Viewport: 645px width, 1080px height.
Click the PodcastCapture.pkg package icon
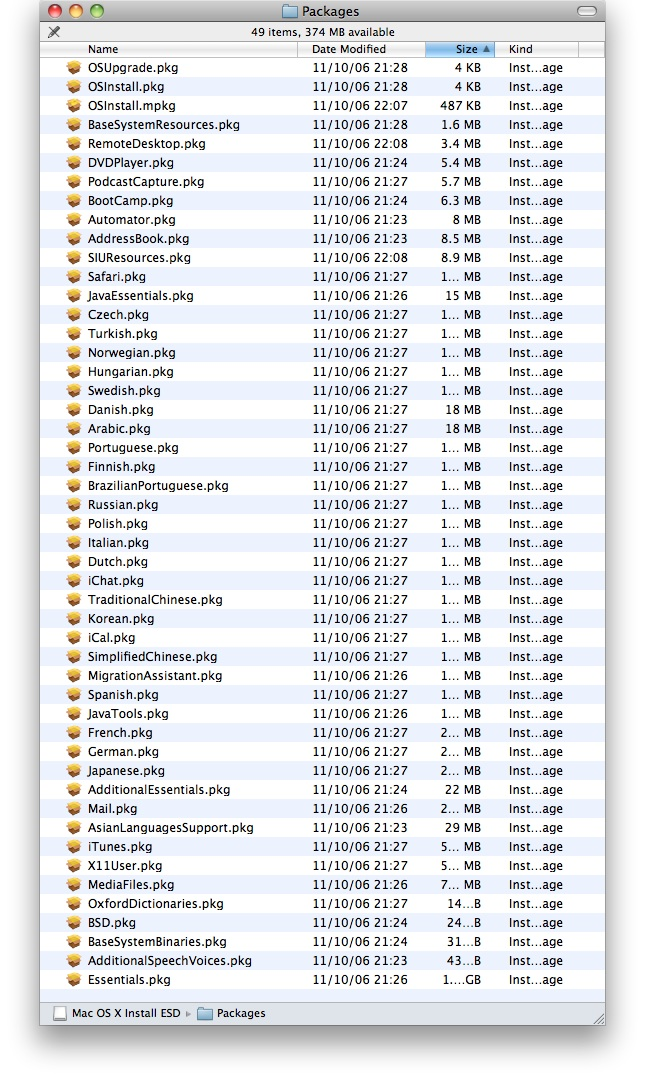(x=74, y=182)
